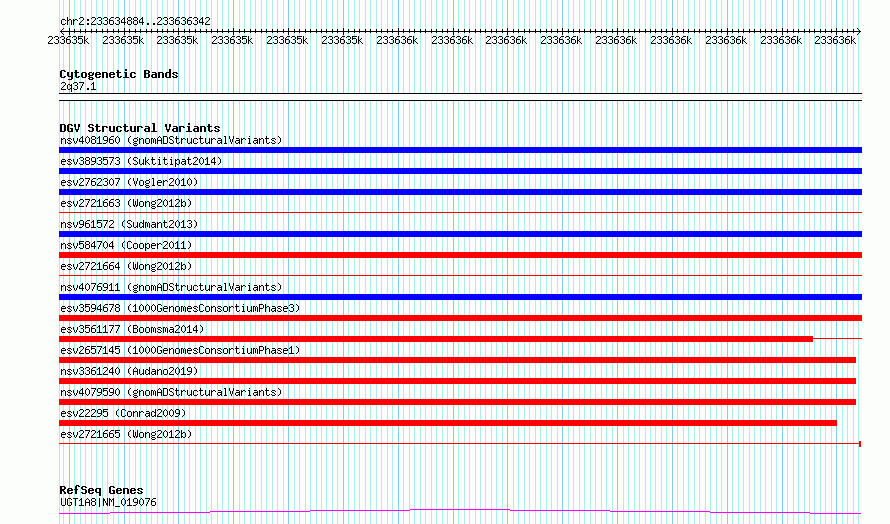
Task: Click the blue bar under nsv4076911
Action: point(460,297)
